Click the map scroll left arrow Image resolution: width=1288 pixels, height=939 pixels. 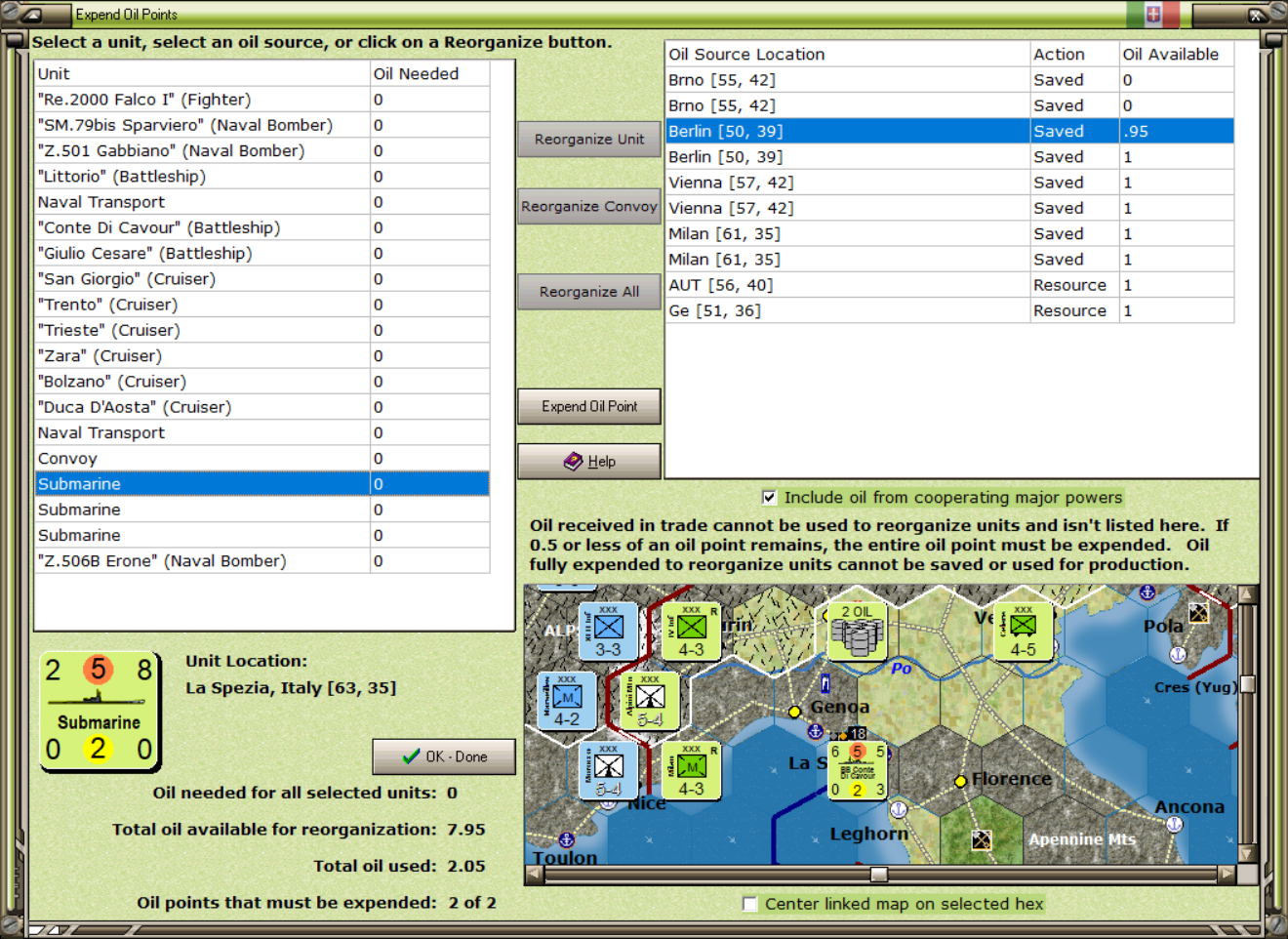(534, 875)
